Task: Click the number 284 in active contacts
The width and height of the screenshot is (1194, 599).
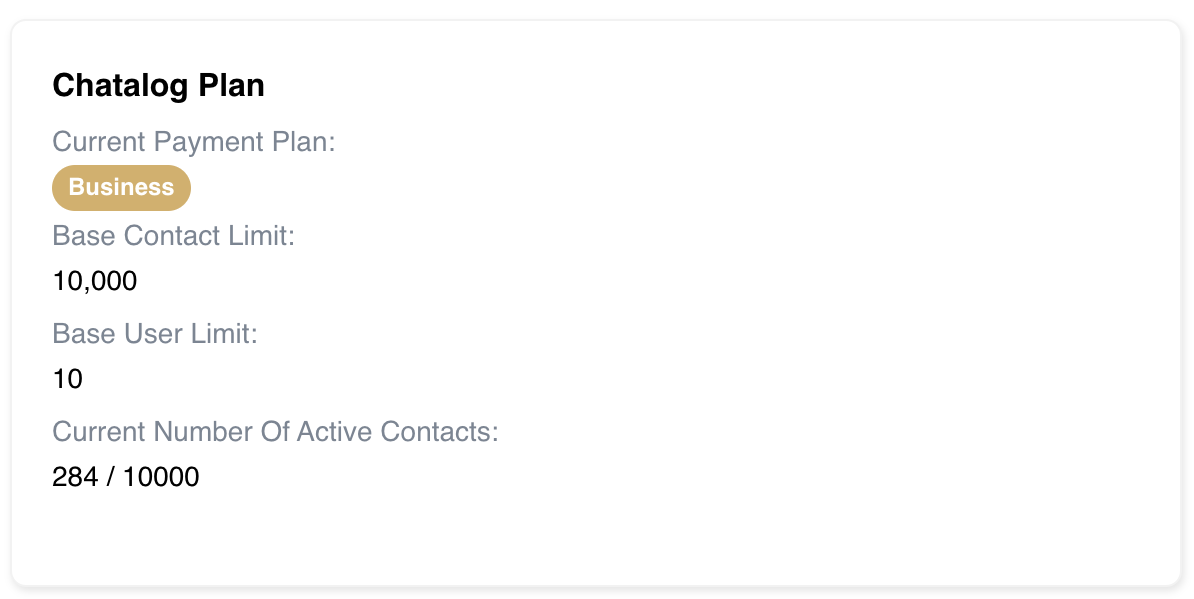Action: 75,477
